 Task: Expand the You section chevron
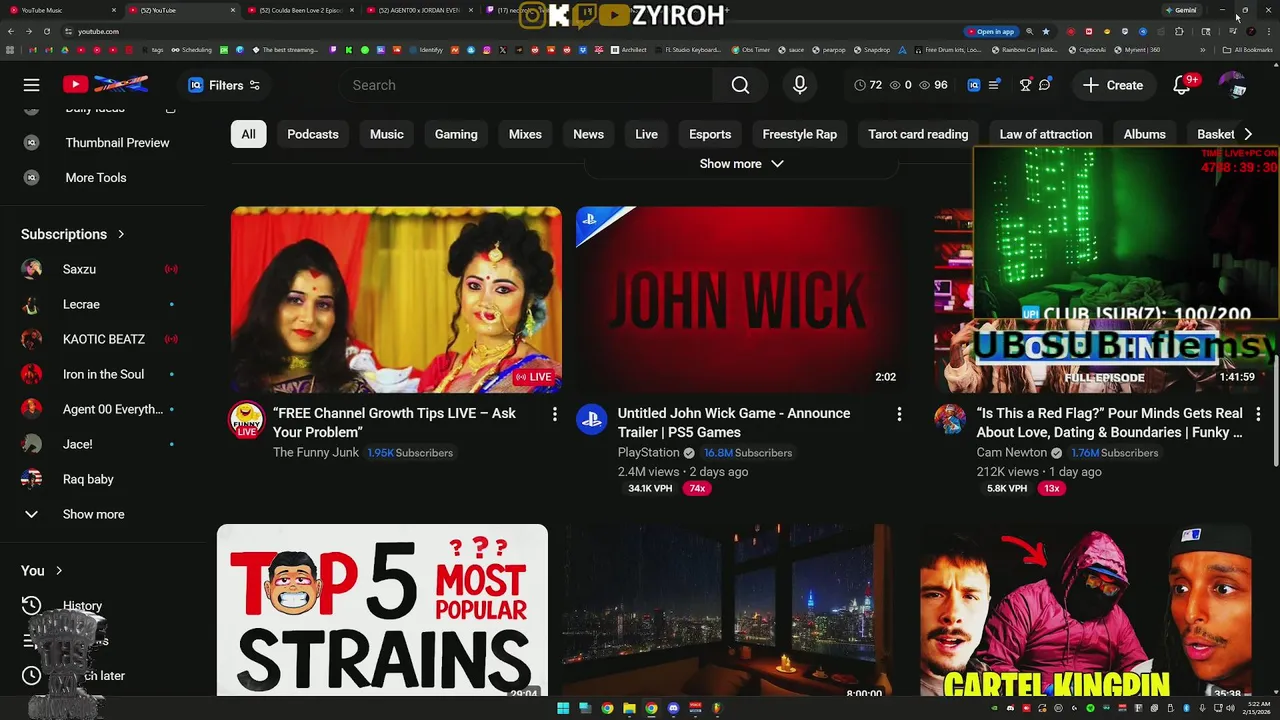59,571
